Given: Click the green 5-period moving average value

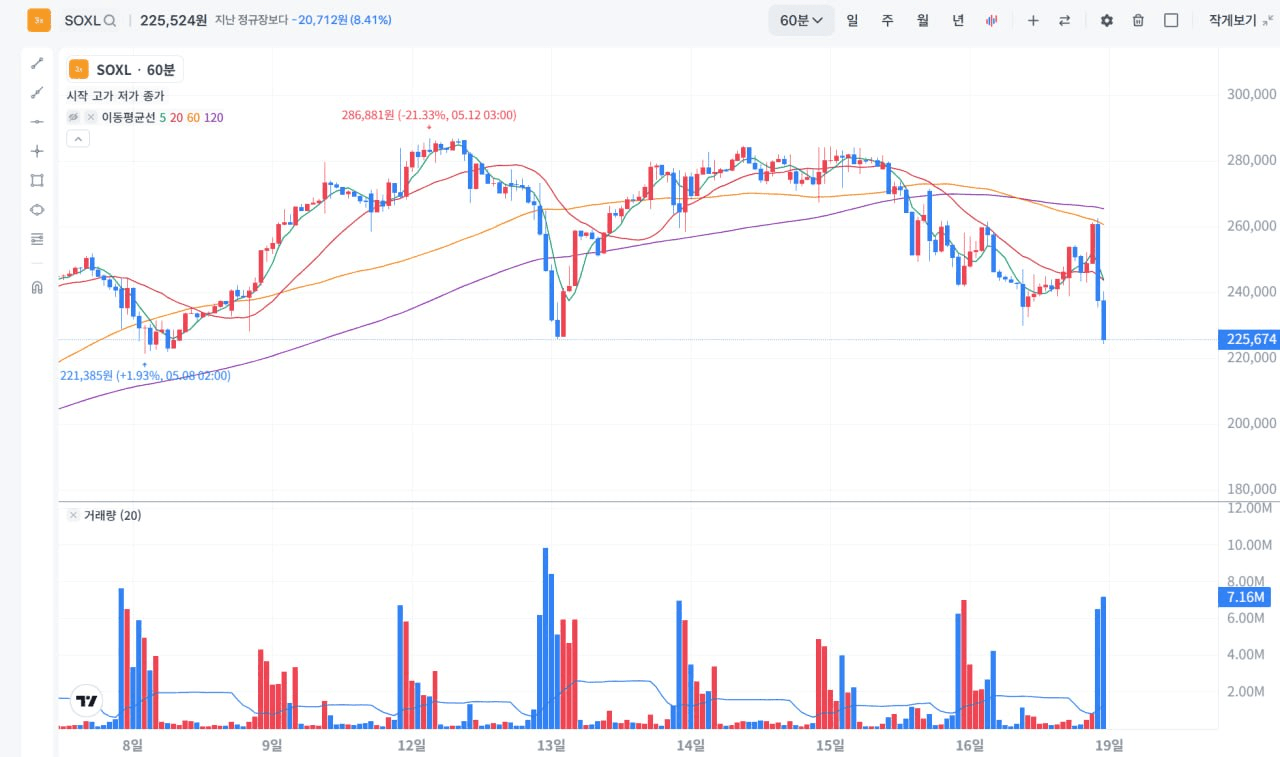Looking at the screenshot, I should coord(163,117).
